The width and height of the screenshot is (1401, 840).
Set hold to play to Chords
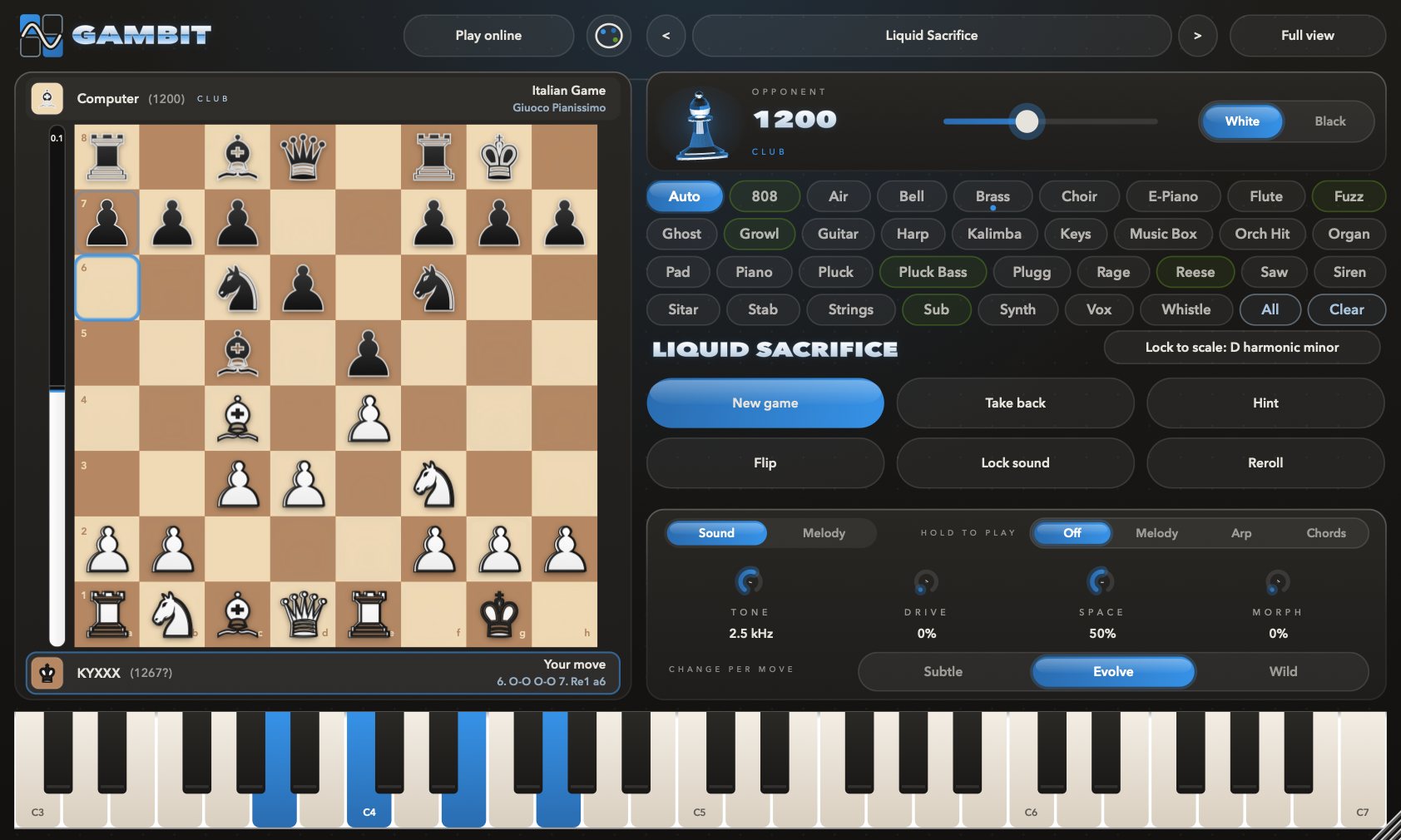1325,533
